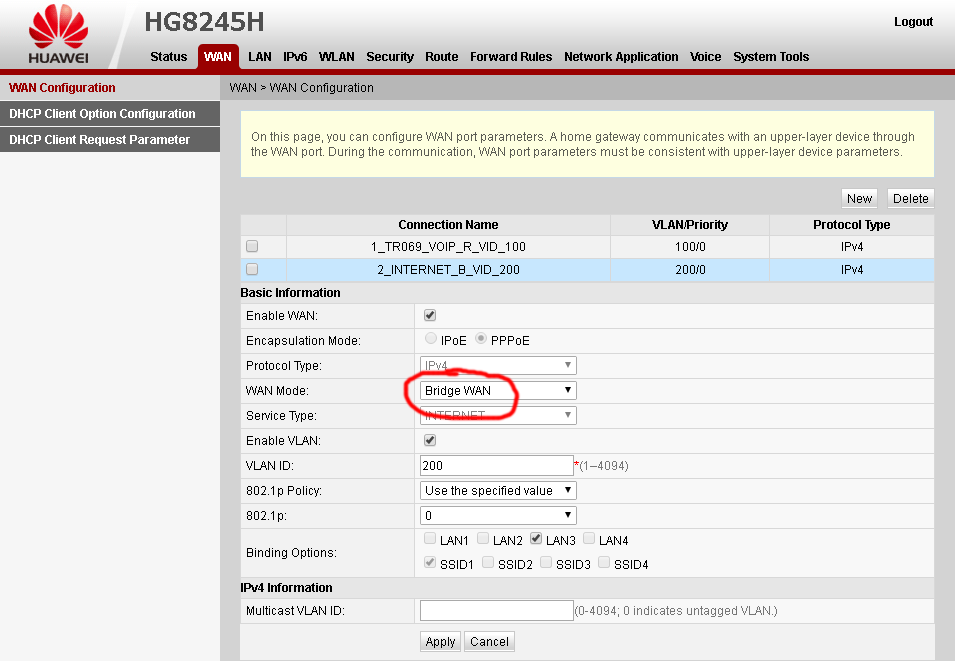Viewport: 955px width, 661px height.
Task: Click the New button
Action: tap(859, 199)
